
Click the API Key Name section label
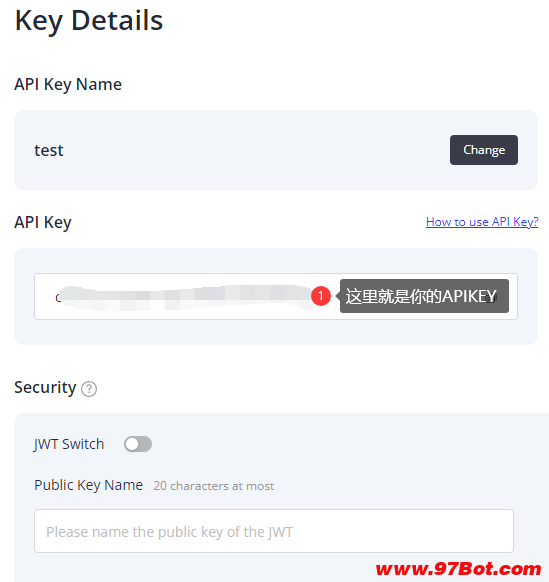68,85
